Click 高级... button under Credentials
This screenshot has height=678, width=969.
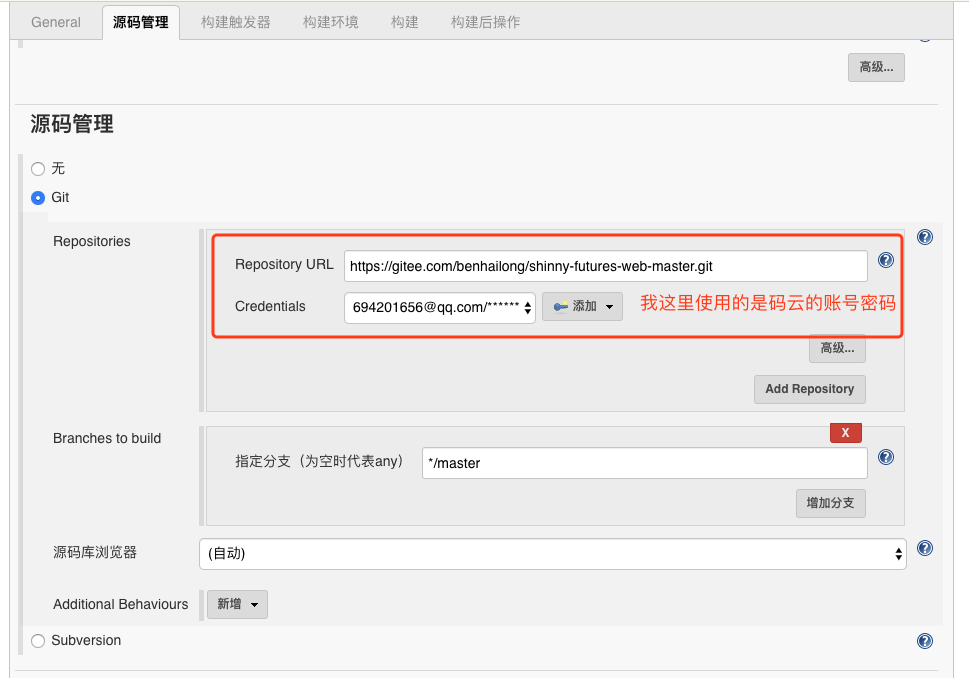pos(837,349)
